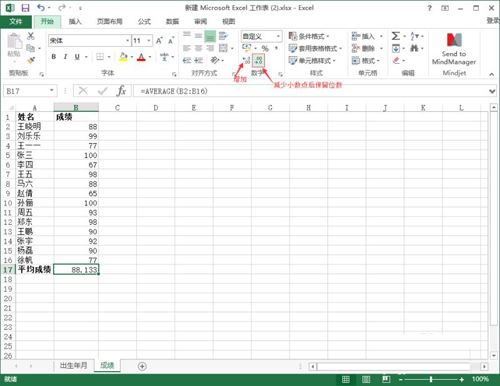
Task: Apply Percent style button
Action: coord(265,48)
